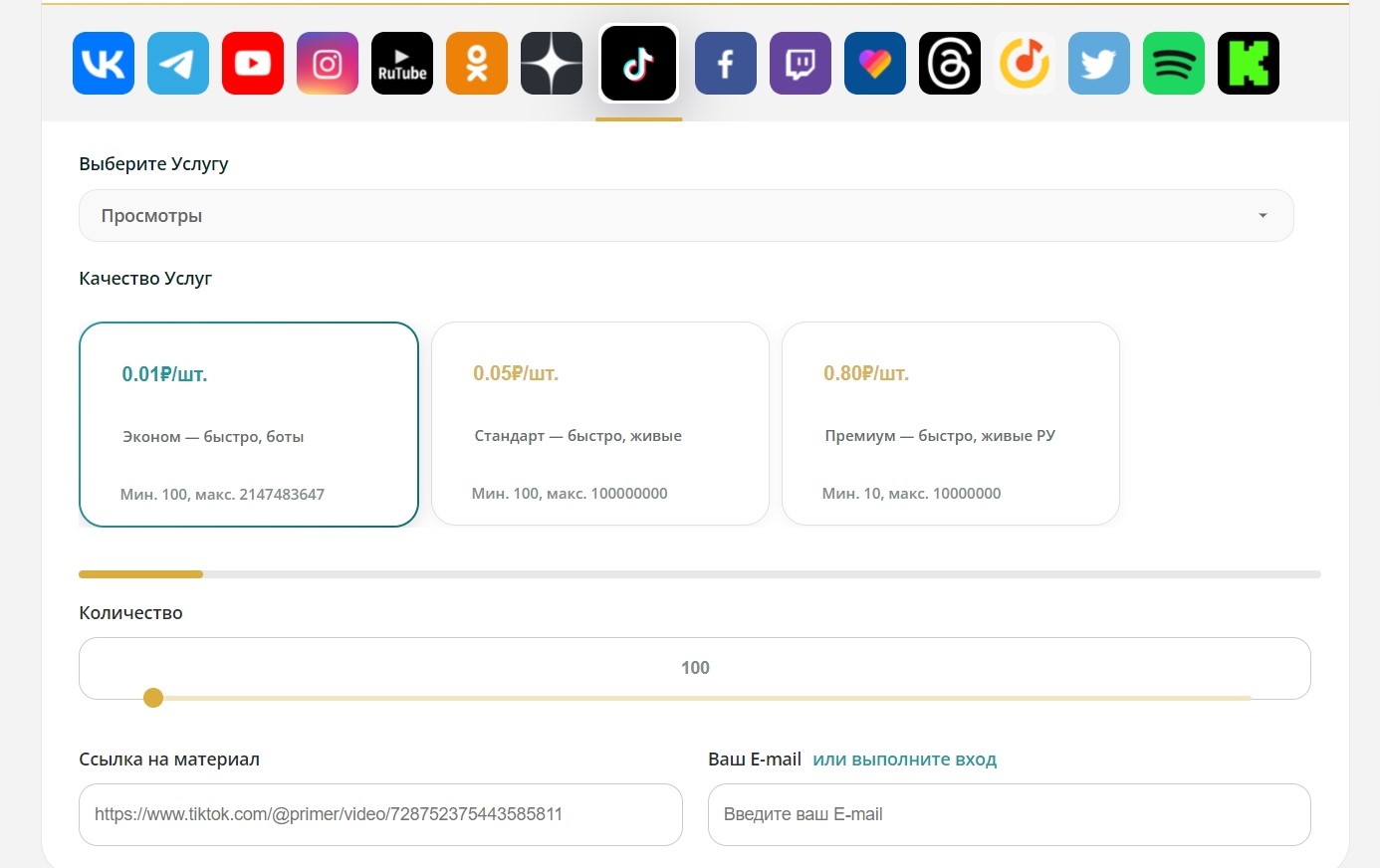Select the Instagram icon

[x=328, y=64]
